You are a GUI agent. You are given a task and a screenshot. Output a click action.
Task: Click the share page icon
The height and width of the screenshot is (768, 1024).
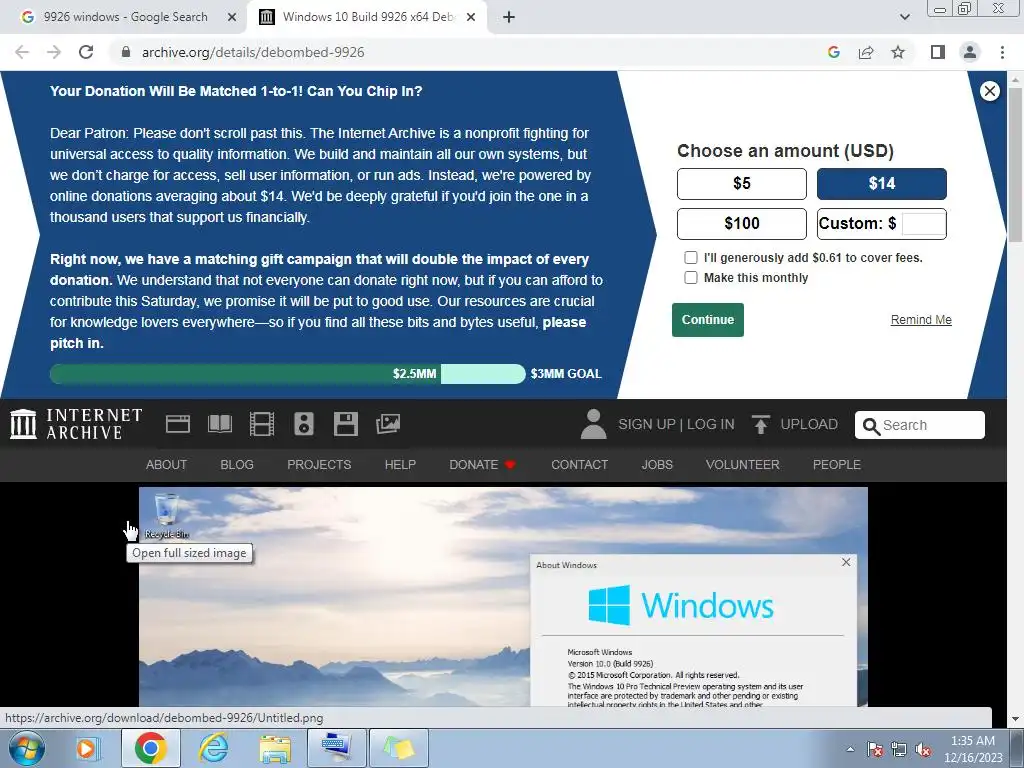[866, 52]
